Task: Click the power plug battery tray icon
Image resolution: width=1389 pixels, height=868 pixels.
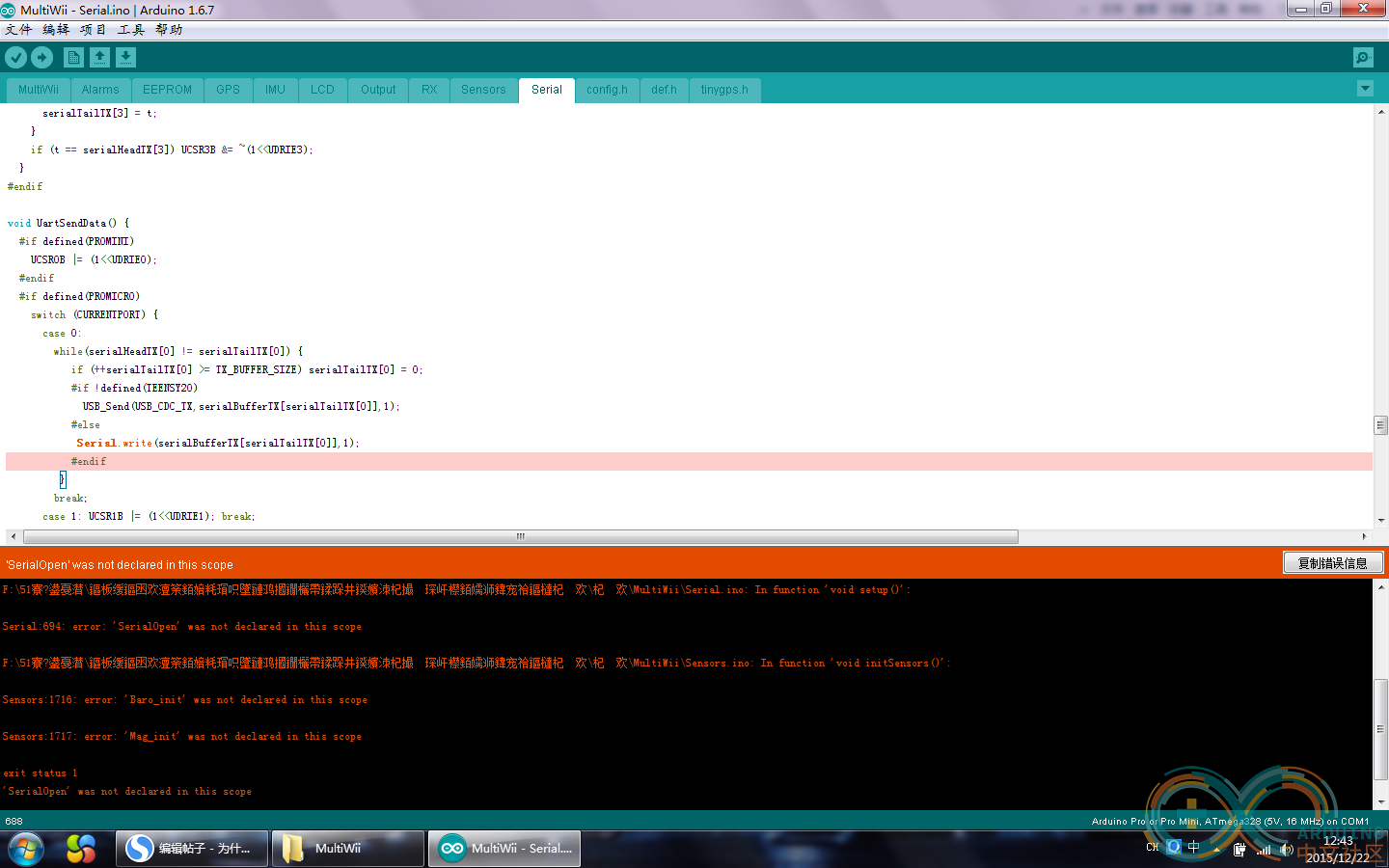Action: tap(1239, 850)
